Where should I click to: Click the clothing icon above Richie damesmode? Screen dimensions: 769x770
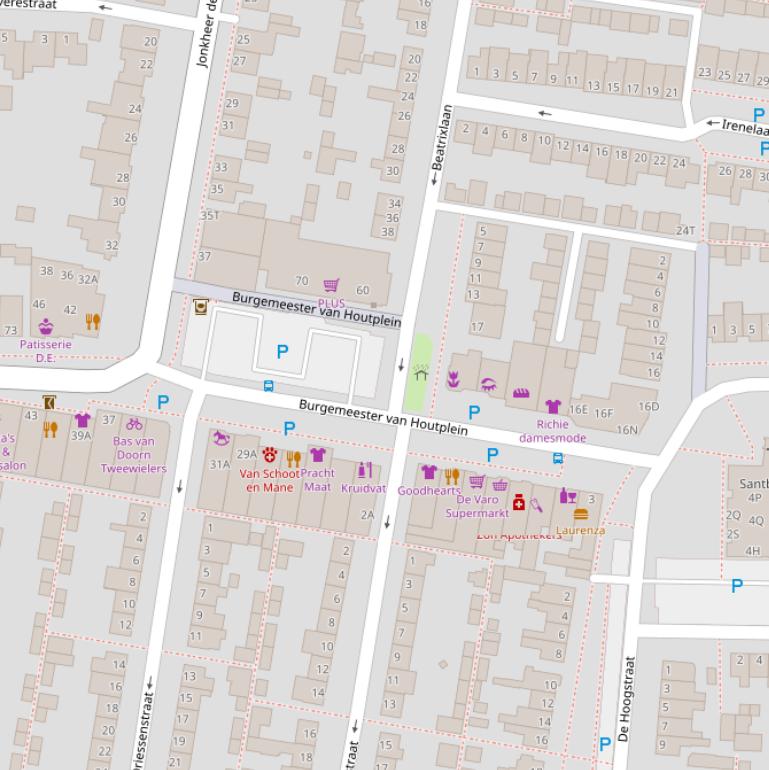[553, 406]
